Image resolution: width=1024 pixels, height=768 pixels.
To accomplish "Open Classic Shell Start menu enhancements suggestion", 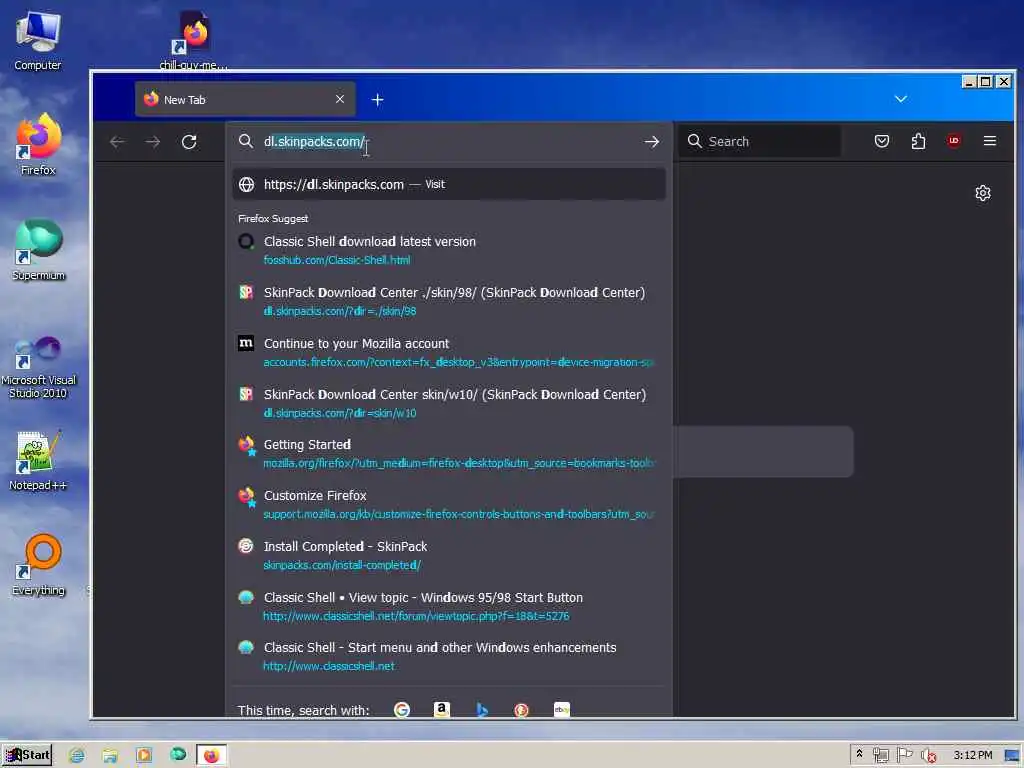I will point(449,656).
